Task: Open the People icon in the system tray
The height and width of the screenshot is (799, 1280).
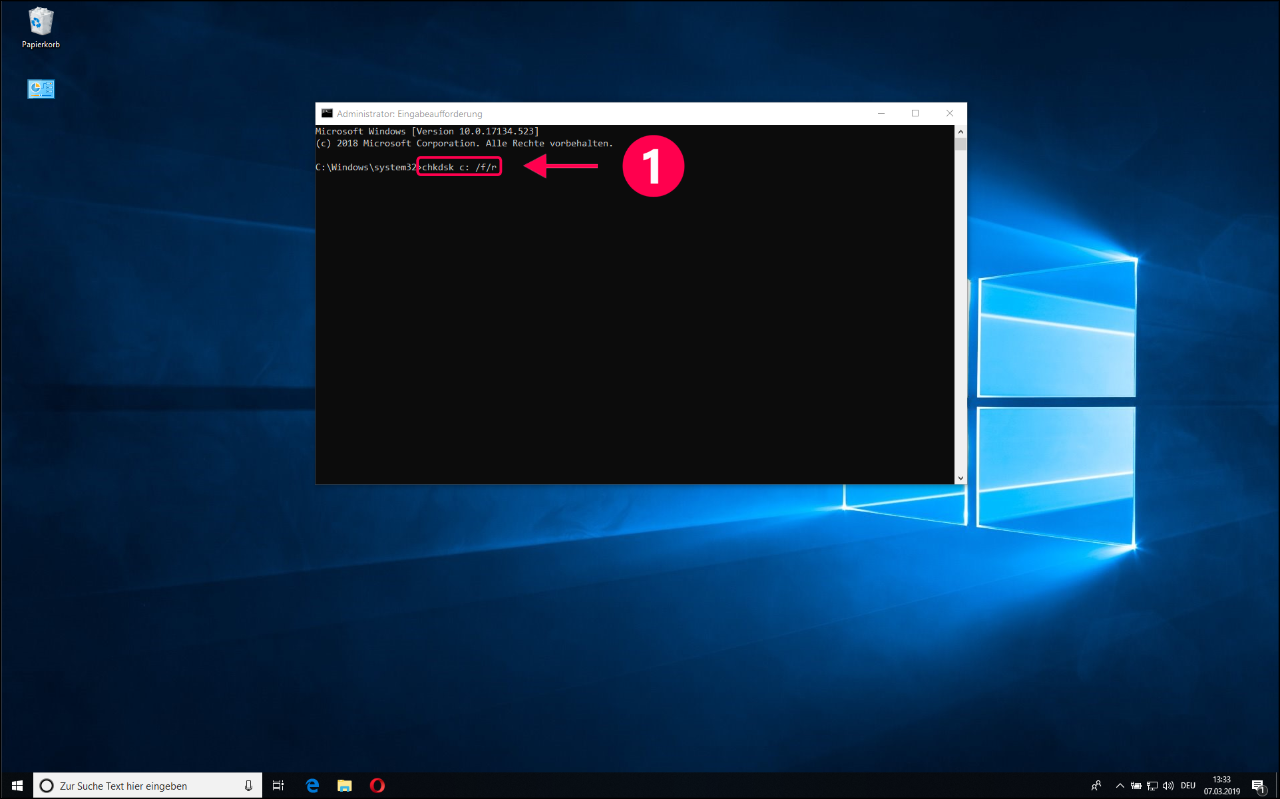Action: coord(1097,786)
